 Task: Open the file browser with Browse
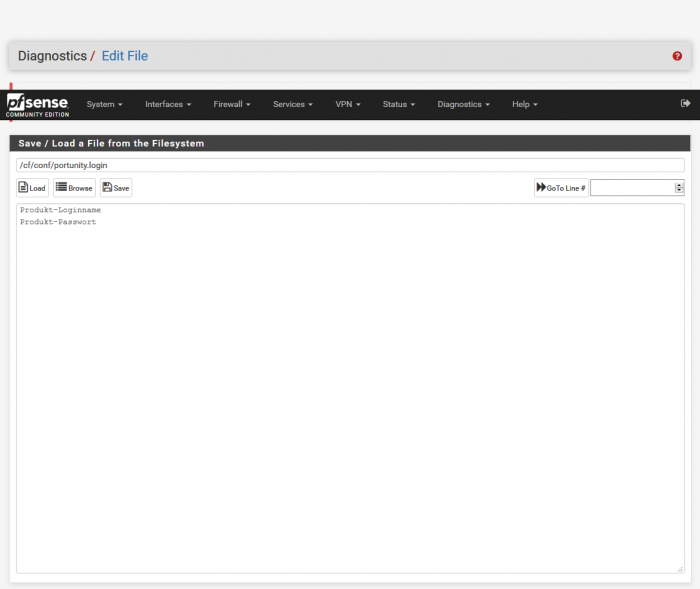[74, 188]
